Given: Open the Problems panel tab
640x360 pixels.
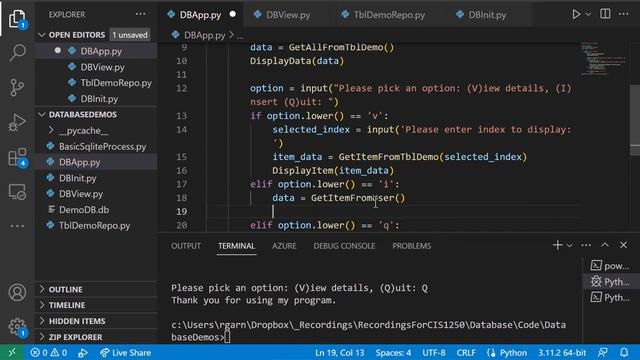Looking at the screenshot, I should (411, 246).
